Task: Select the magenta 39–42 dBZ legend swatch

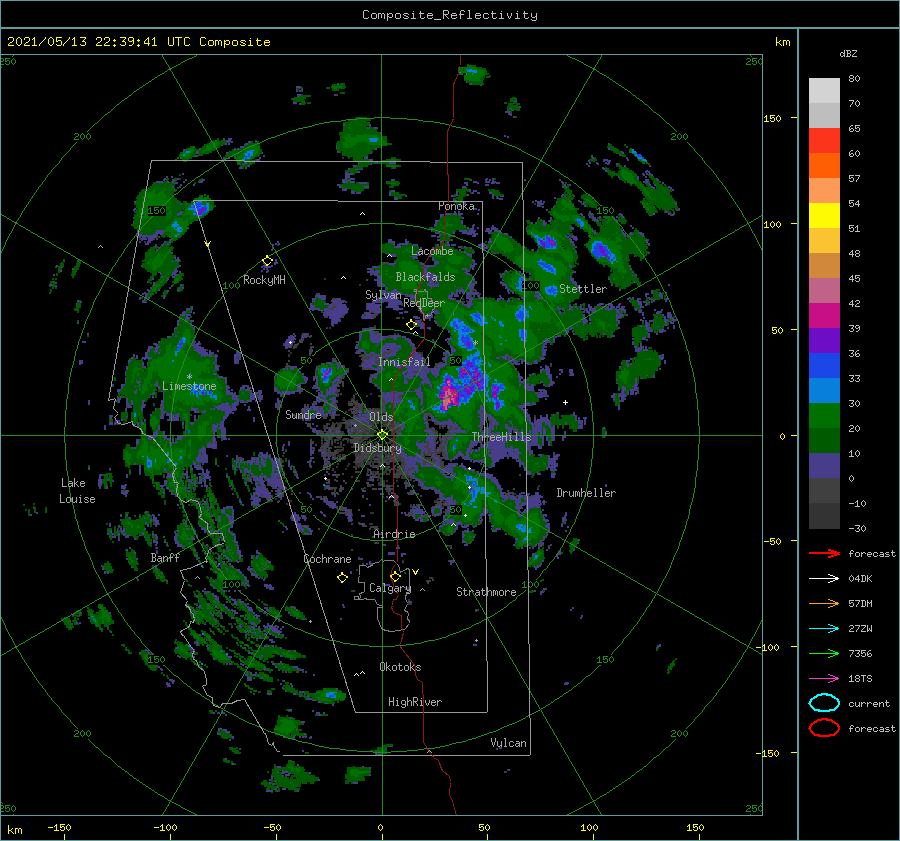Action: click(824, 316)
